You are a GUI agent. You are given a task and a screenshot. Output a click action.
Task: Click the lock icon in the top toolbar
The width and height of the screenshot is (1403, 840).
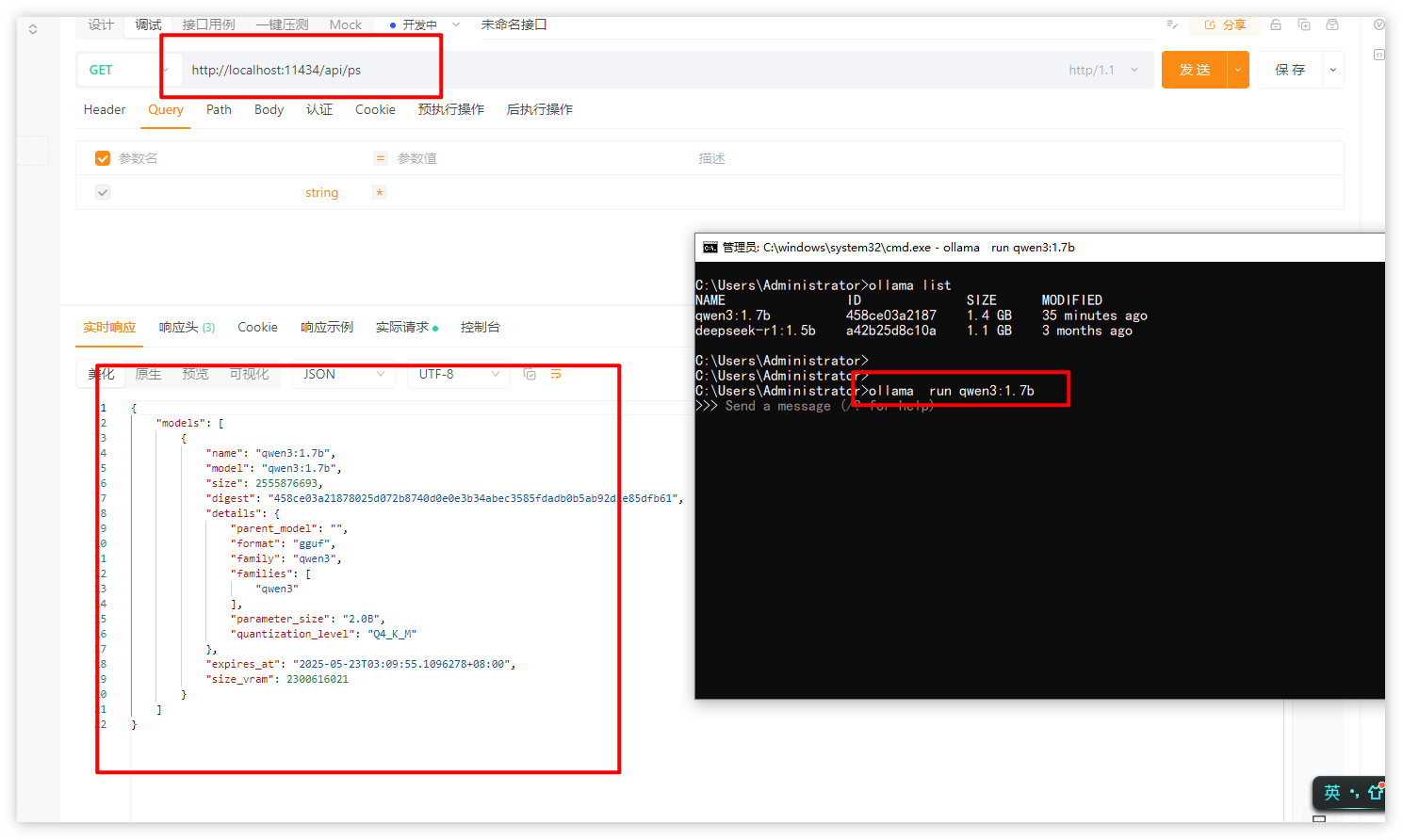click(x=1276, y=24)
